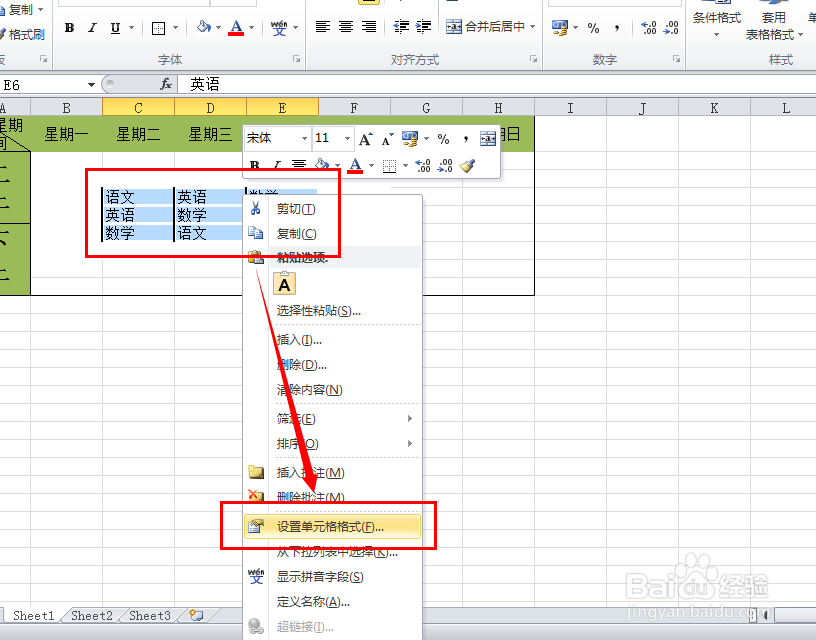816x640 pixels.
Task: Click mini toolbar decrease decimal icon
Action: pyautogui.click(x=445, y=166)
